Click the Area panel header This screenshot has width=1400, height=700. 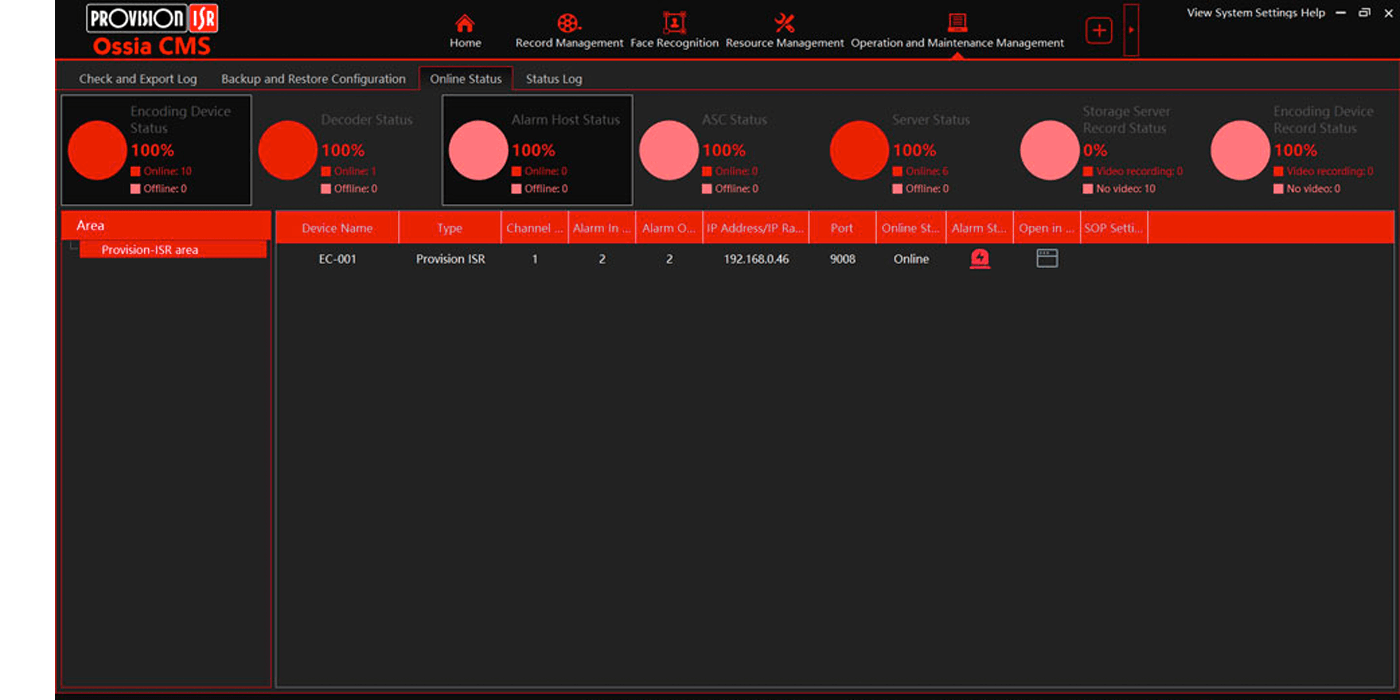click(166, 225)
